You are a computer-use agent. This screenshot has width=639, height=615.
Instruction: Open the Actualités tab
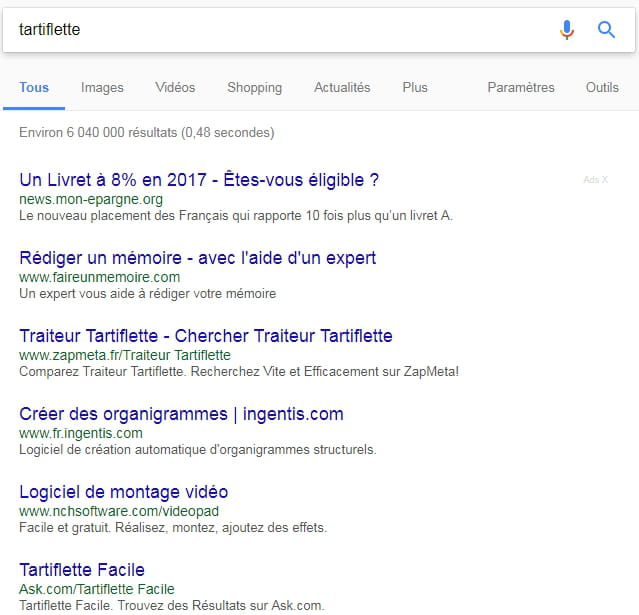pyautogui.click(x=342, y=88)
